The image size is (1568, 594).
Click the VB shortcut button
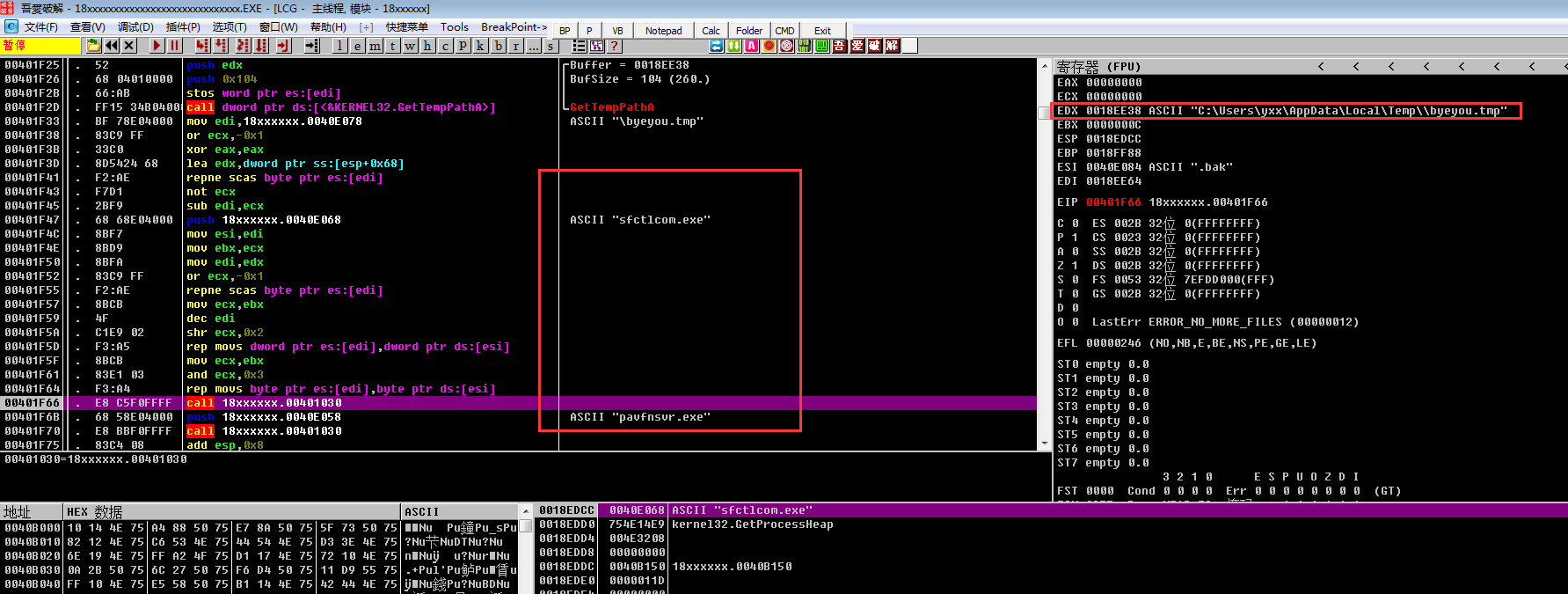click(x=617, y=31)
